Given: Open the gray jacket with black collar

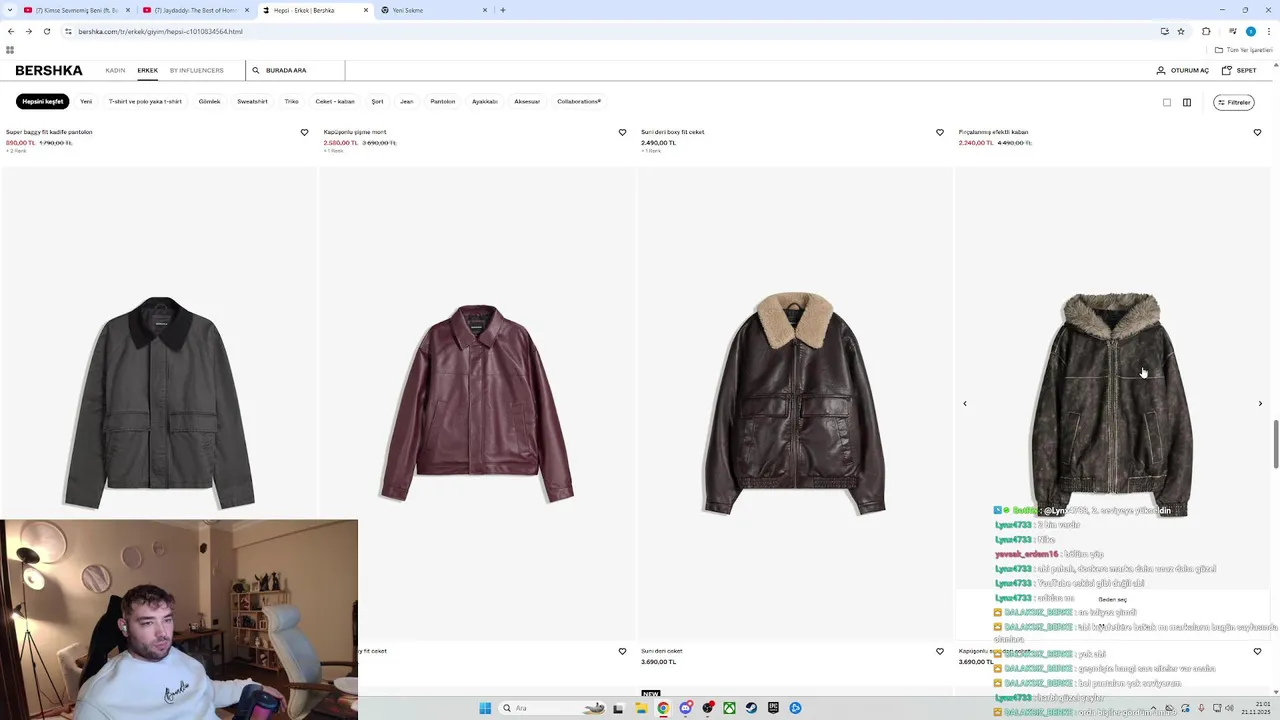Looking at the screenshot, I should pos(159,402).
